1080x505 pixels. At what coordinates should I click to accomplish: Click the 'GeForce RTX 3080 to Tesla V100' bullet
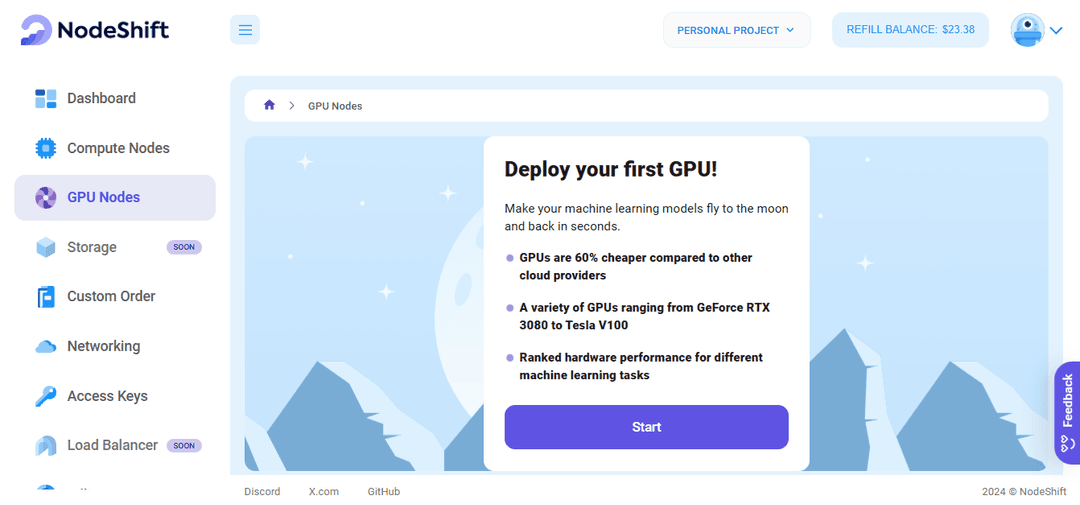point(645,316)
